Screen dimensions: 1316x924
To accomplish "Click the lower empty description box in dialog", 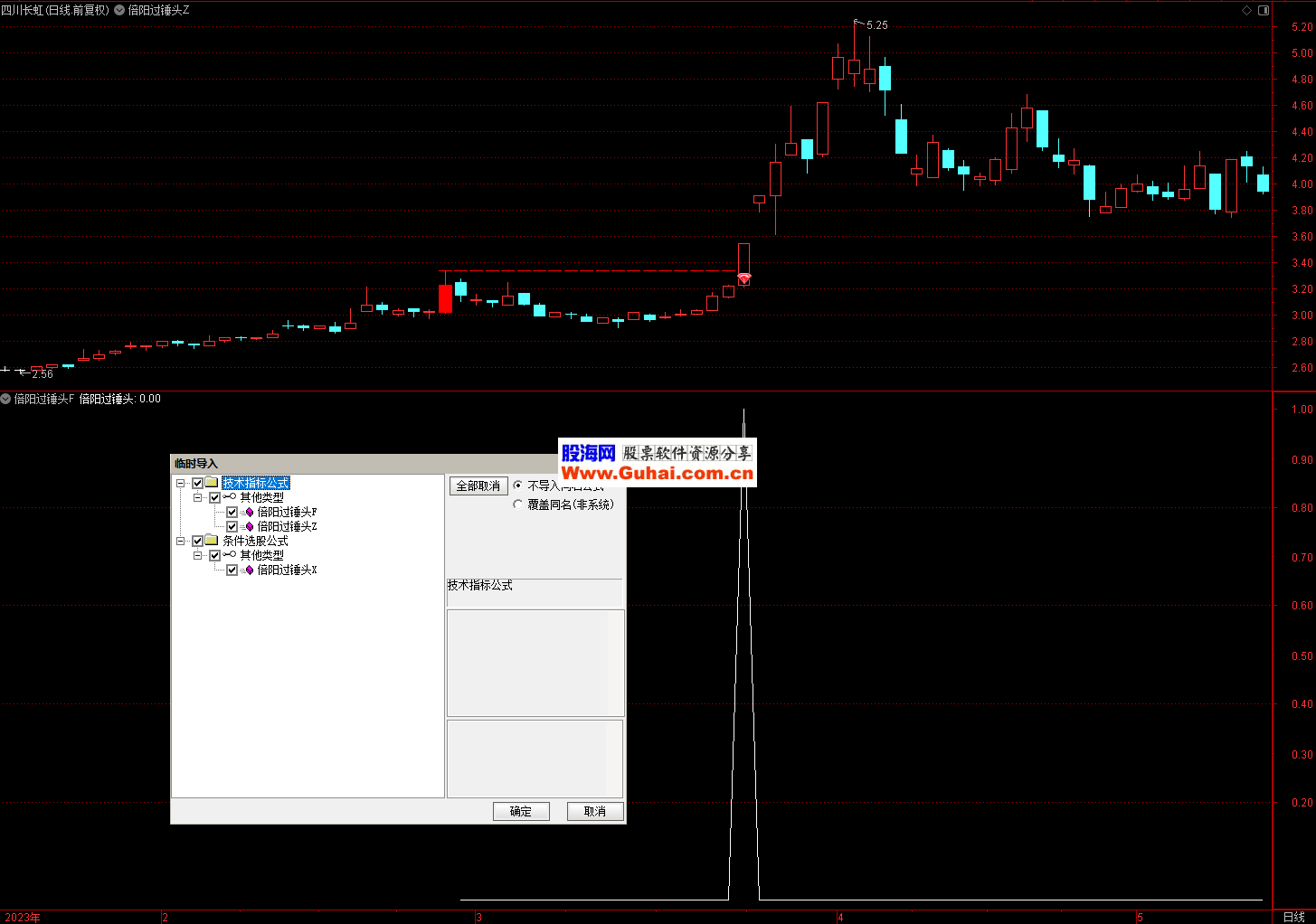I will coord(535,759).
